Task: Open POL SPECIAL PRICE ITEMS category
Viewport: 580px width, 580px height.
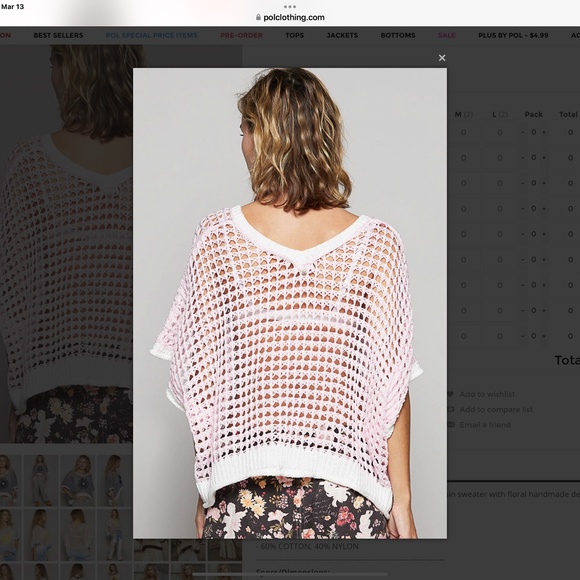Action: (151, 36)
